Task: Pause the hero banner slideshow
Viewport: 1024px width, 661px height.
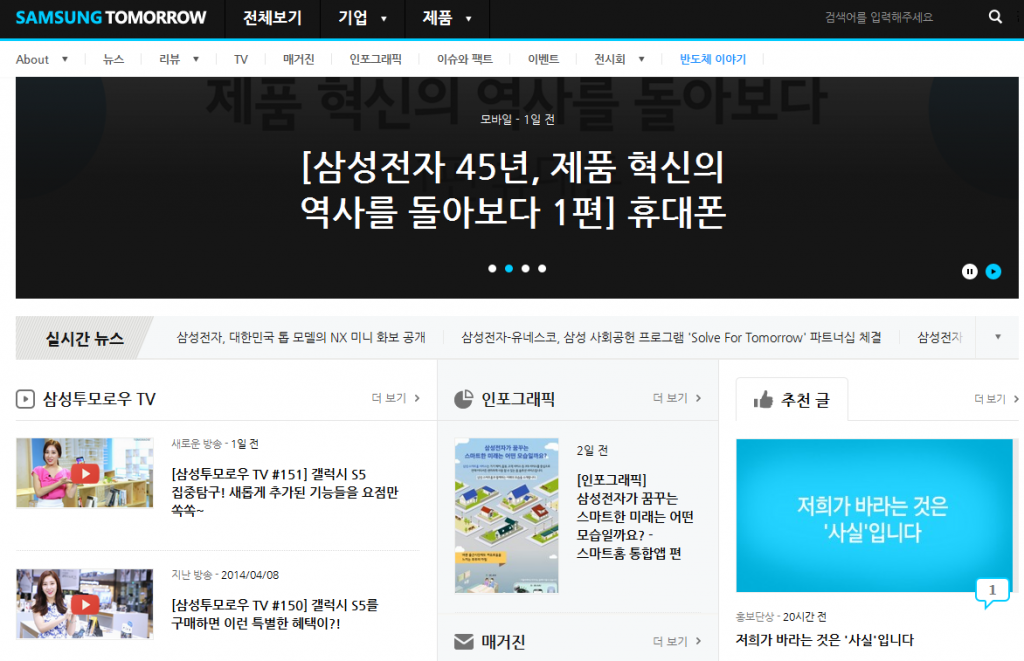Action: point(970,271)
